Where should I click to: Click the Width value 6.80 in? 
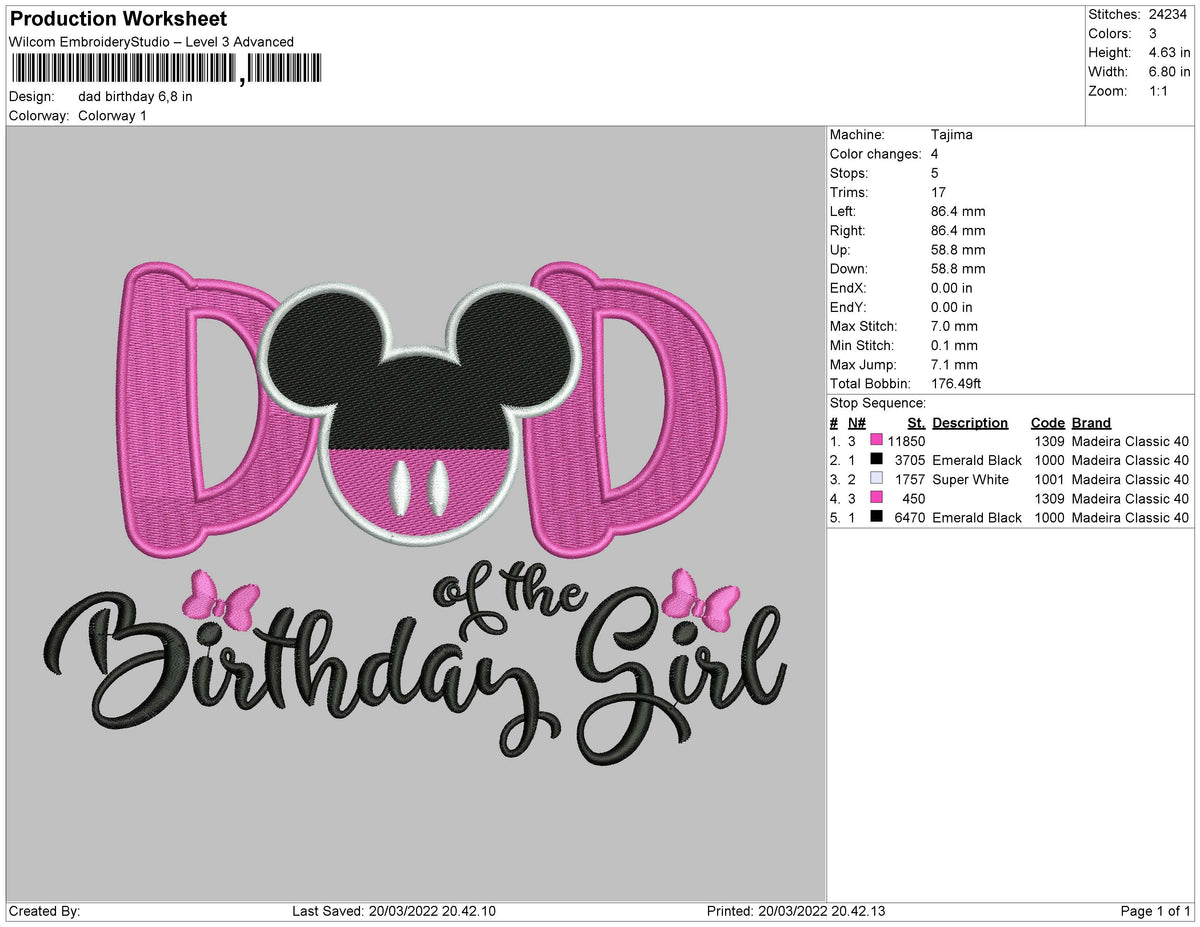(1169, 72)
